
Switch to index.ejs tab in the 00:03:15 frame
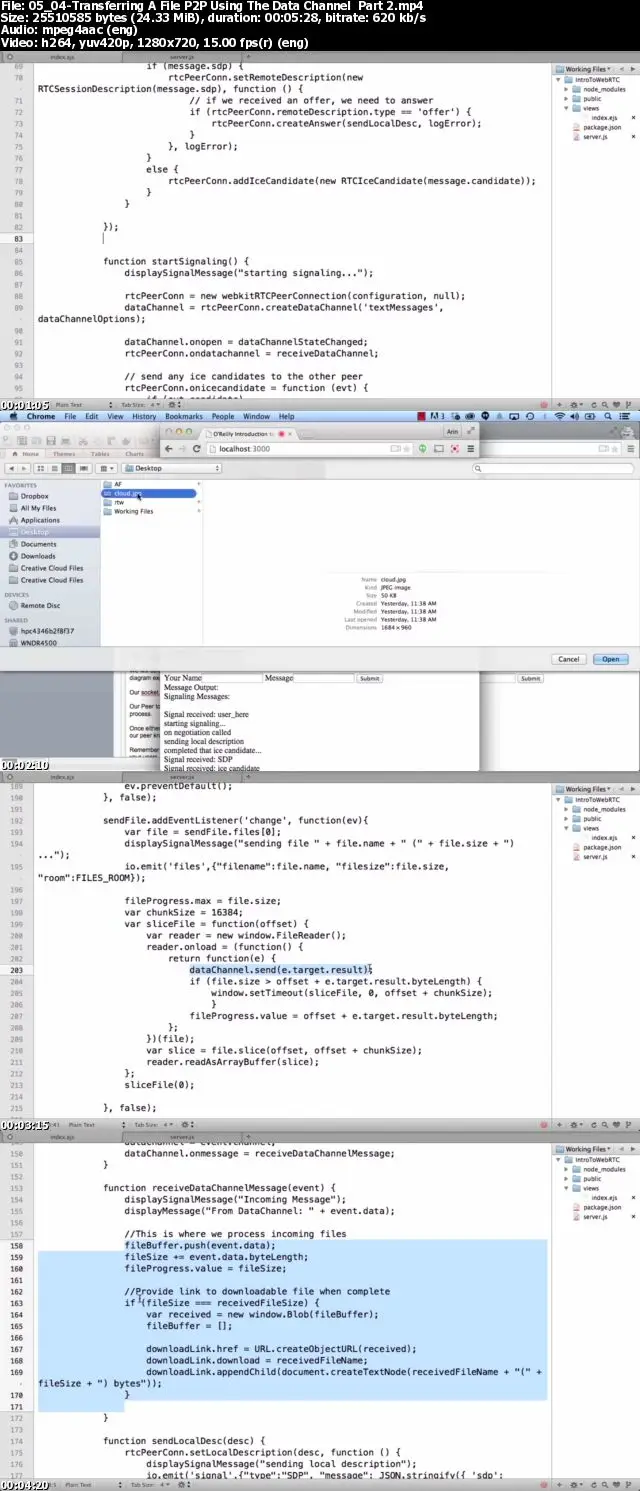coord(62,776)
